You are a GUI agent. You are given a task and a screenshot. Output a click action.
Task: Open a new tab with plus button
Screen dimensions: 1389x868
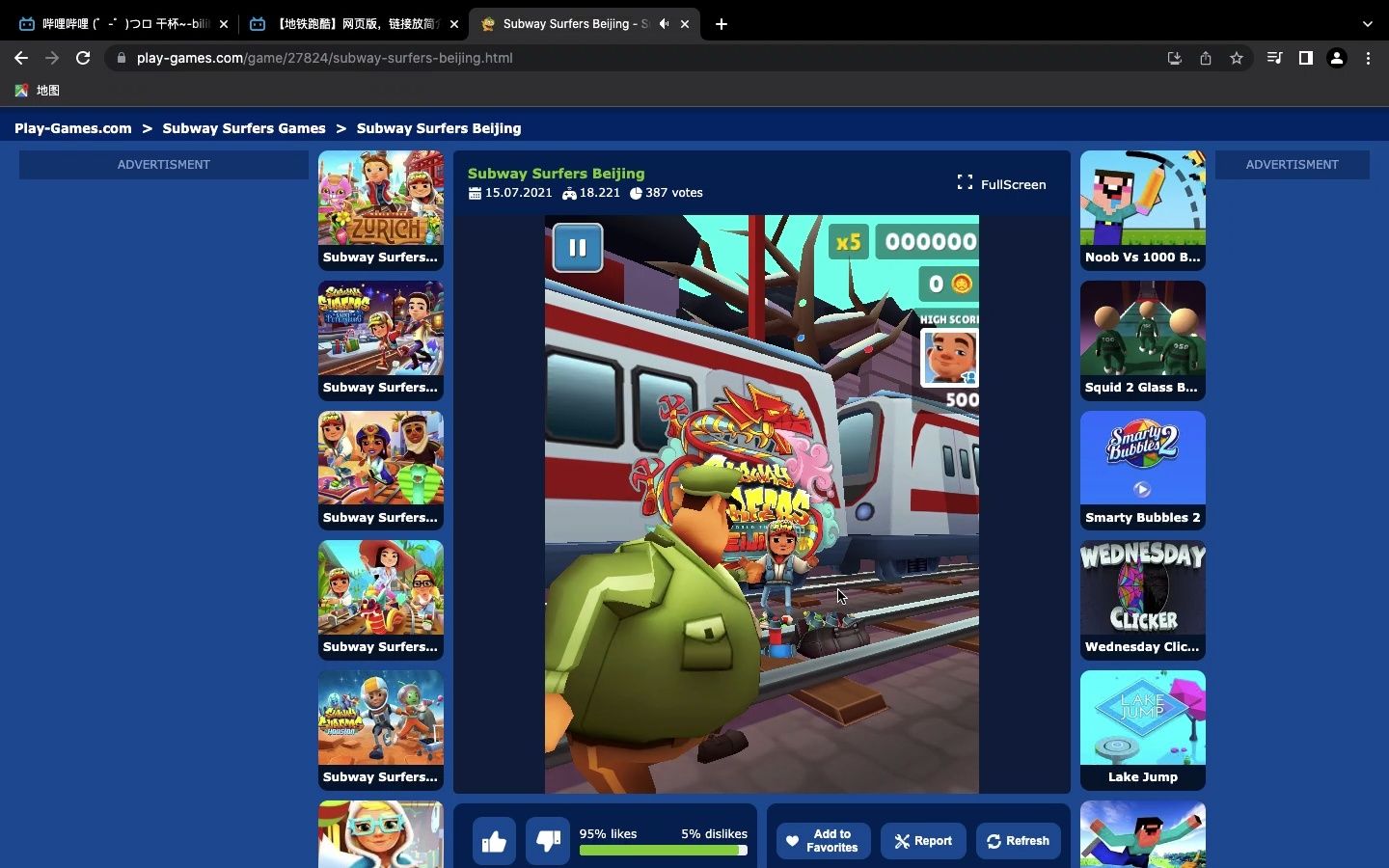click(x=722, y=24)
